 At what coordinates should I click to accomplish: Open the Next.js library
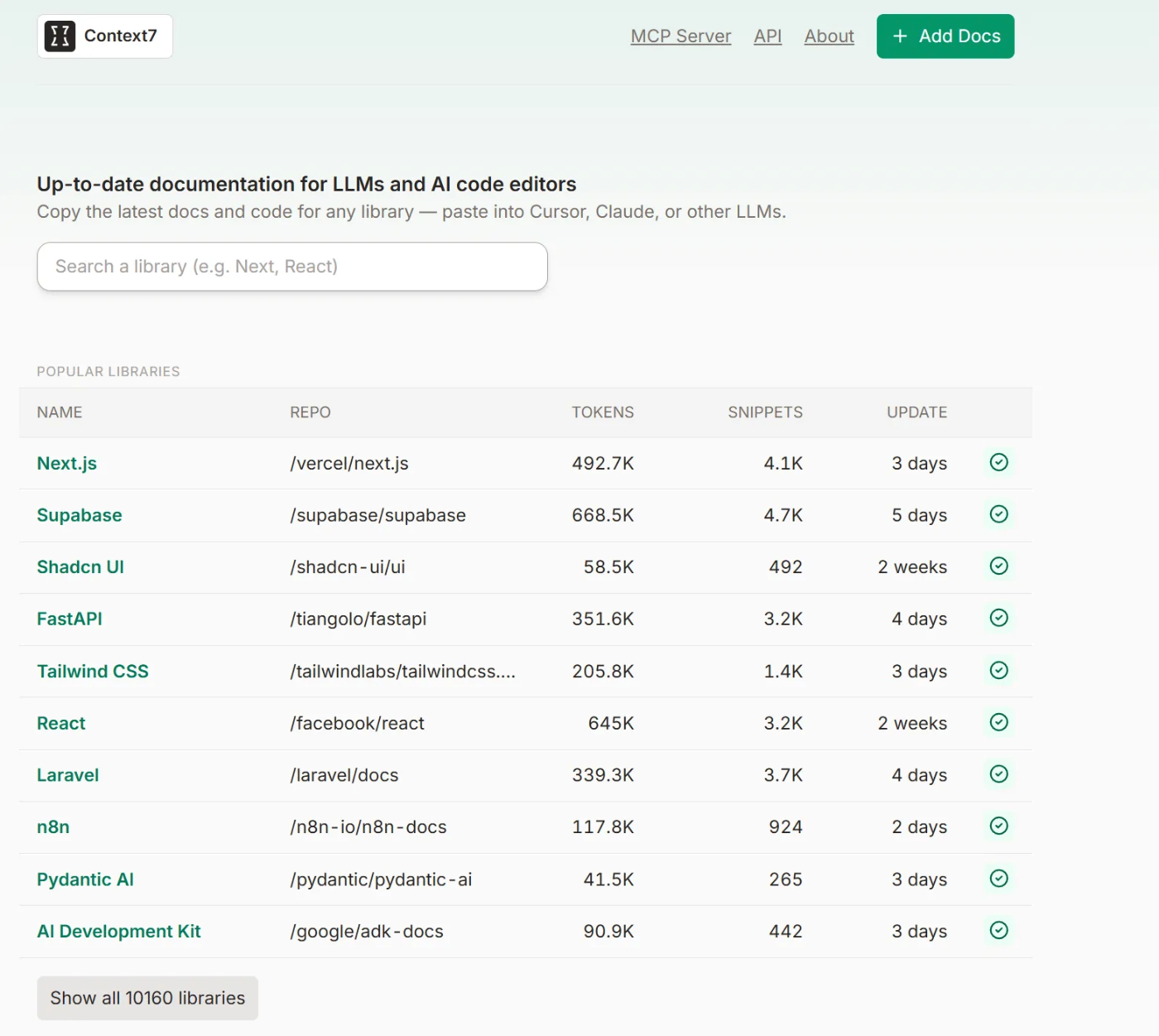pos(67,464)
